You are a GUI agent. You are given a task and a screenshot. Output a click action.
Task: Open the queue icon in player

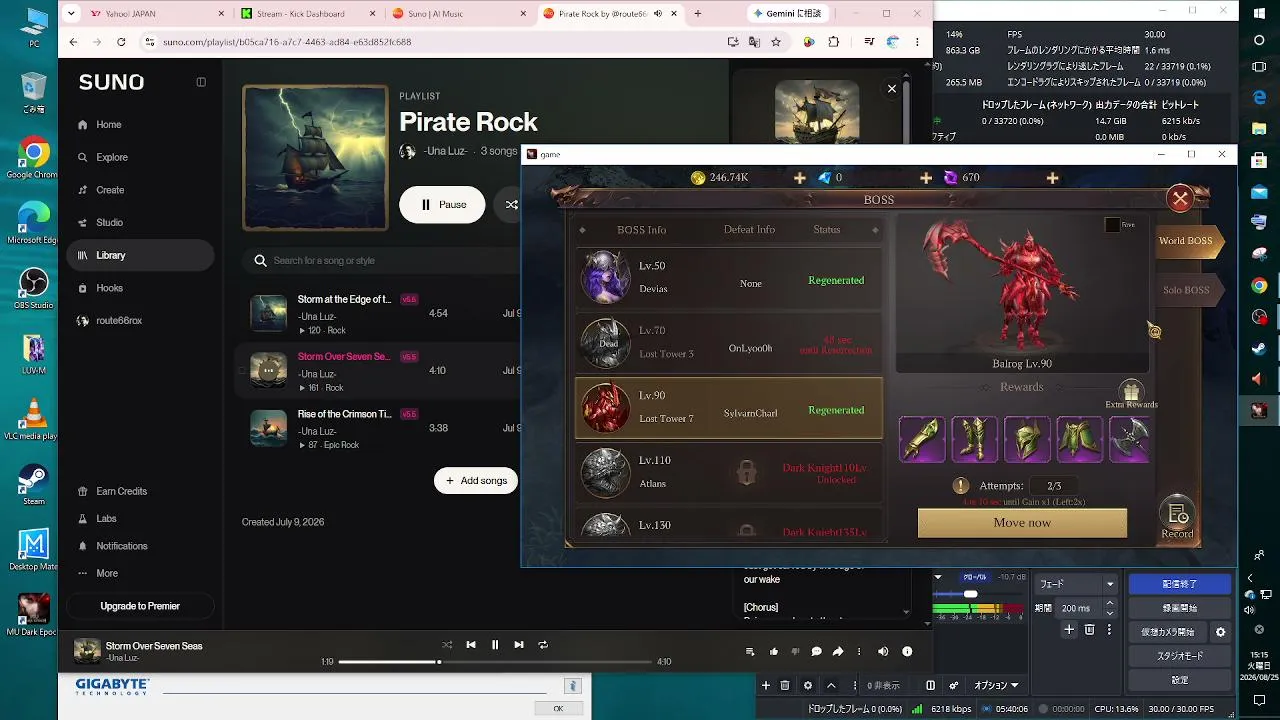click(x=750, y=652)
